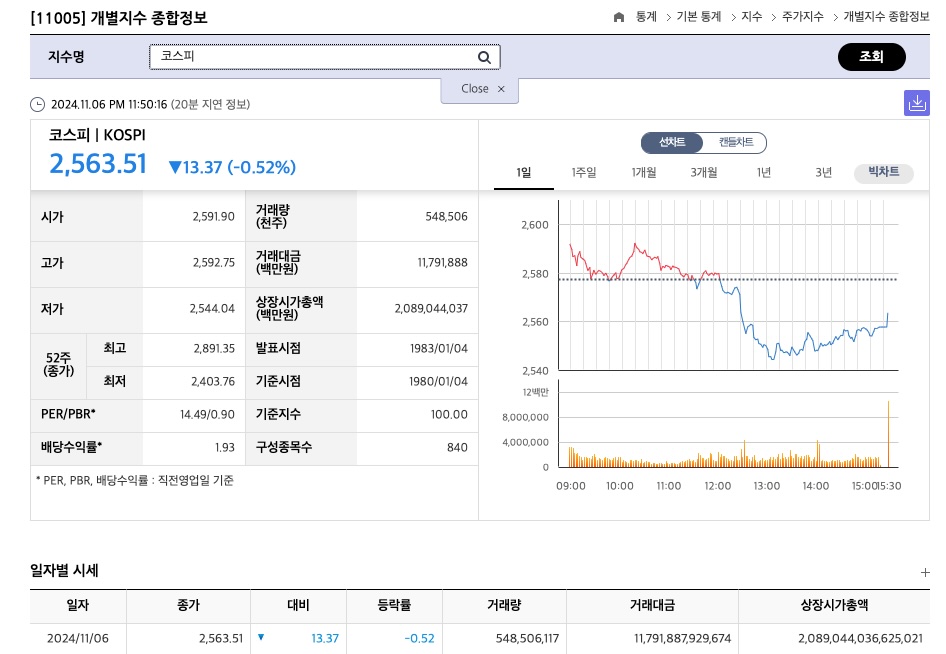Click the search magnifier icon in index name field

click(x=484, y=57)
